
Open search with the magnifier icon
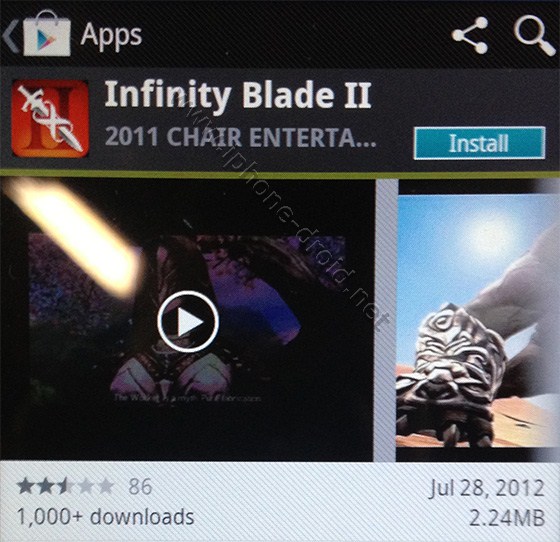pyautogui.click(x=534, y=35)
